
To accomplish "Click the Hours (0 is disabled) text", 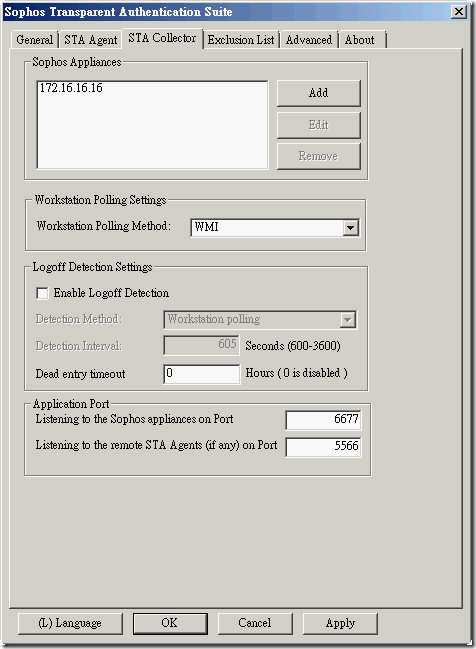I will click(x=297, y=373).
